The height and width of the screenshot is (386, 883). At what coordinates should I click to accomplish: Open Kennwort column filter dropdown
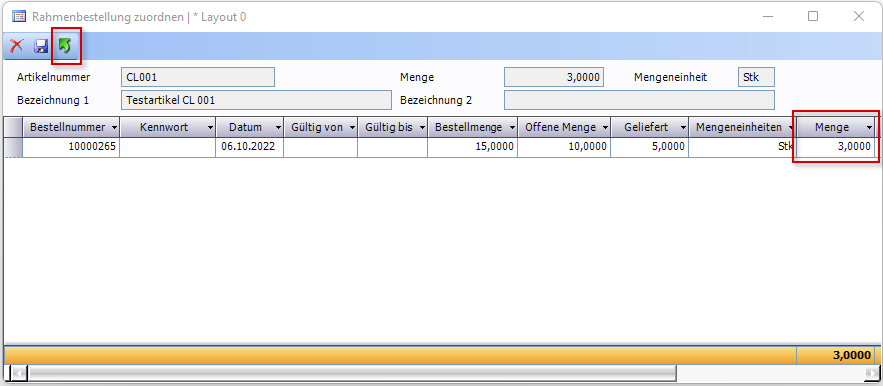tap(211, 128)
